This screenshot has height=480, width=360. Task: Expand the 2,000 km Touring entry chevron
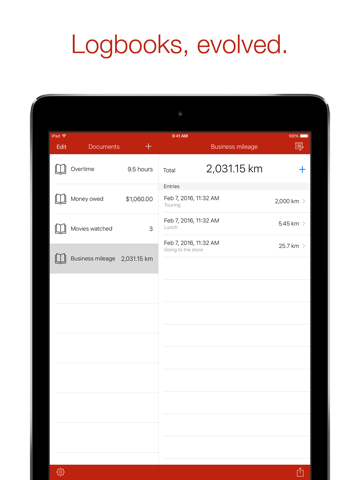tap(304, 201)
